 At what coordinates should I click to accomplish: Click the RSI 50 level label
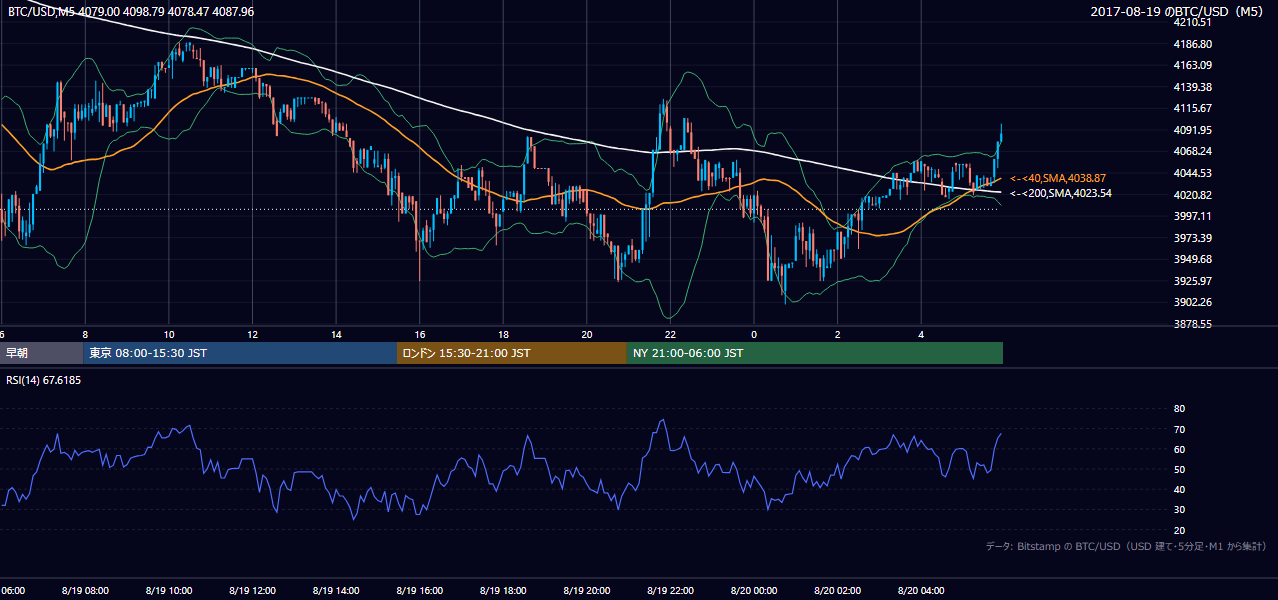(1179, 469)
